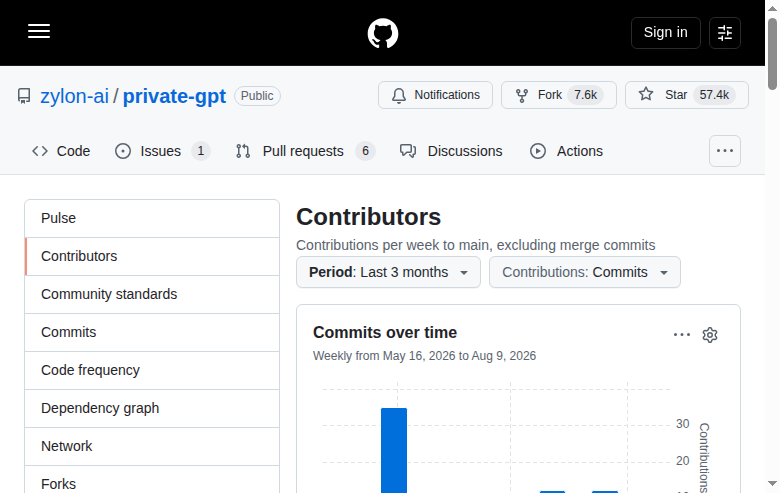780x493 pixels.
Task: Switch to the Discussions tab
Action: (x=451, y=151)
